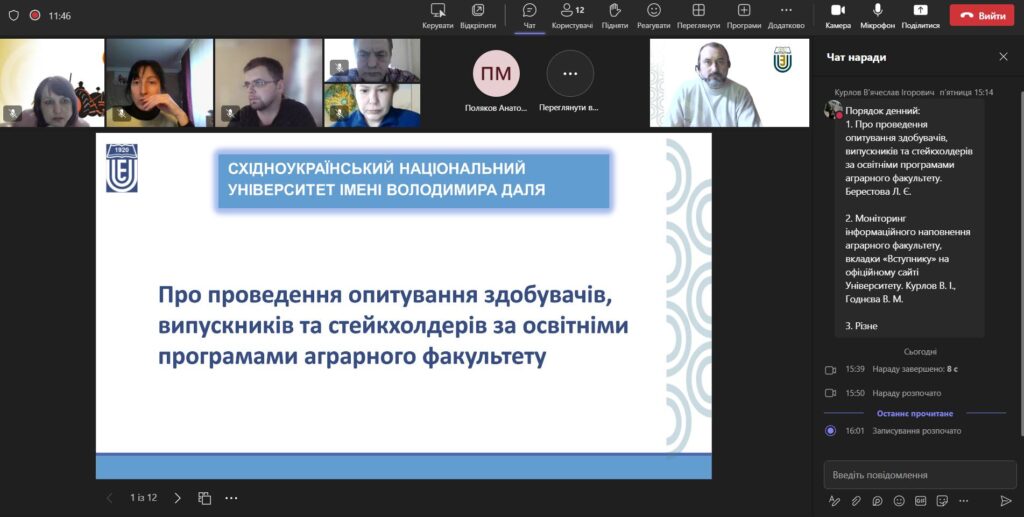This screenshot has height=517, width=1024.
Task: Send the chat message with the arrow icon
Action: (1005, 500)
